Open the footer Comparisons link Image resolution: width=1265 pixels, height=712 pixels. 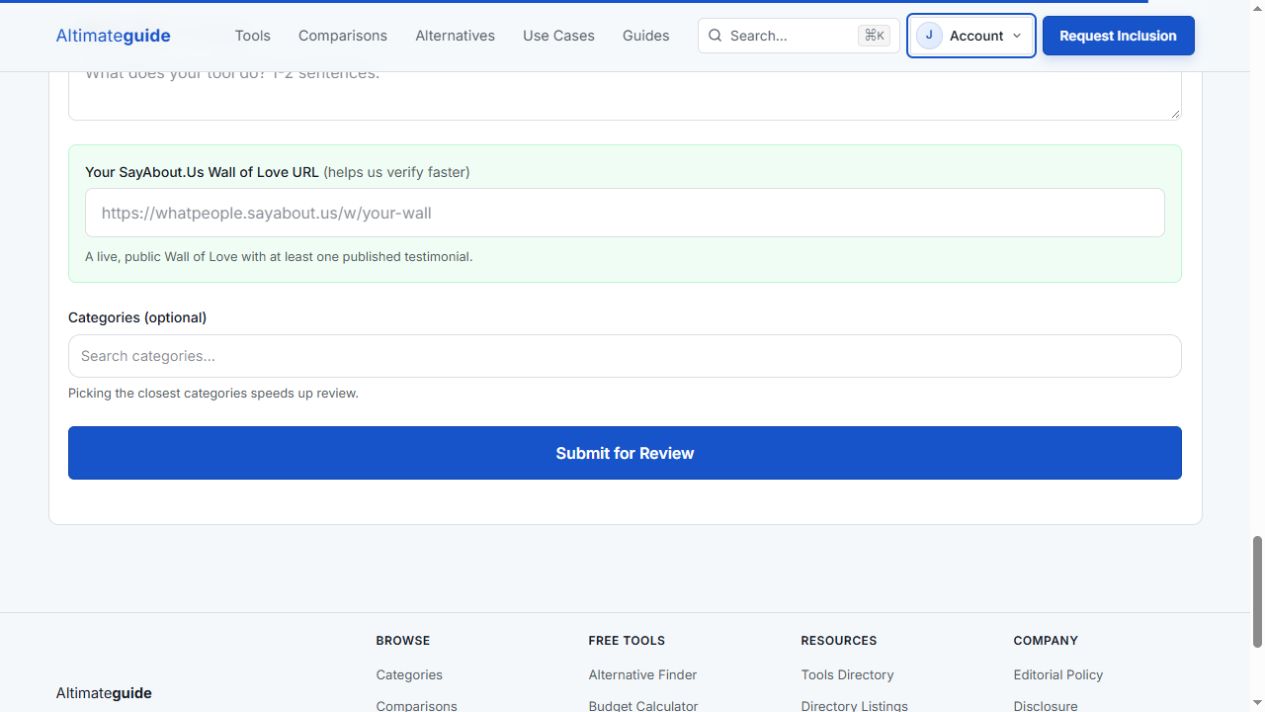pyautogui.click(x=416, y=705)
